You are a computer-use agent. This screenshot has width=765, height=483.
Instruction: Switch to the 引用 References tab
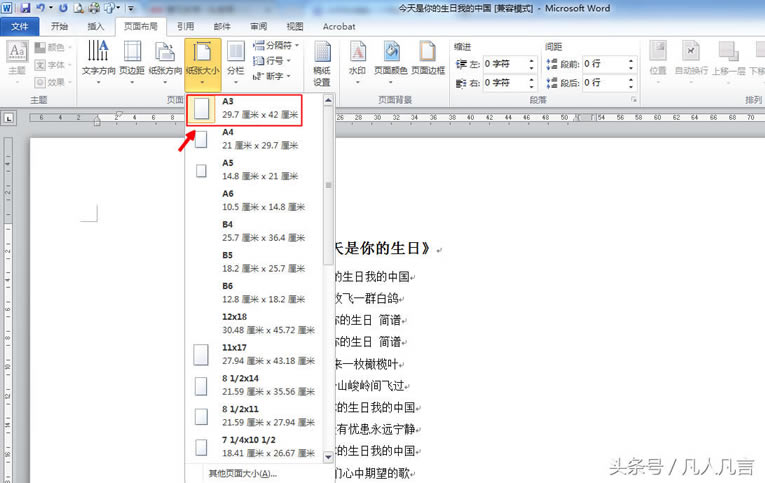[185, 26]
